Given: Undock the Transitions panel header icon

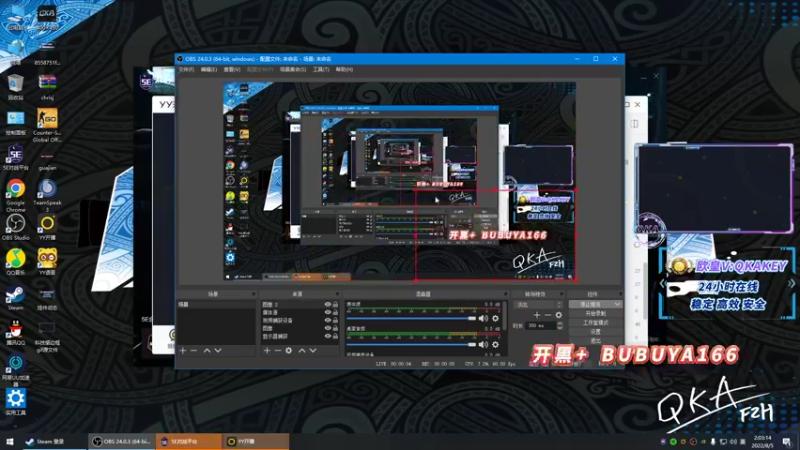Looking at the screenshot, I should (x=561, y=294).
